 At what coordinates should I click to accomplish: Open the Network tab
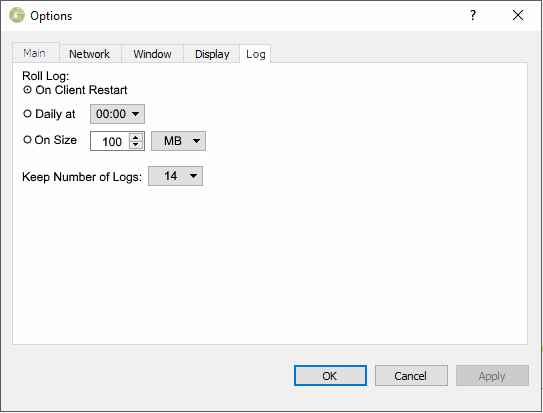[x=90, y=54]
